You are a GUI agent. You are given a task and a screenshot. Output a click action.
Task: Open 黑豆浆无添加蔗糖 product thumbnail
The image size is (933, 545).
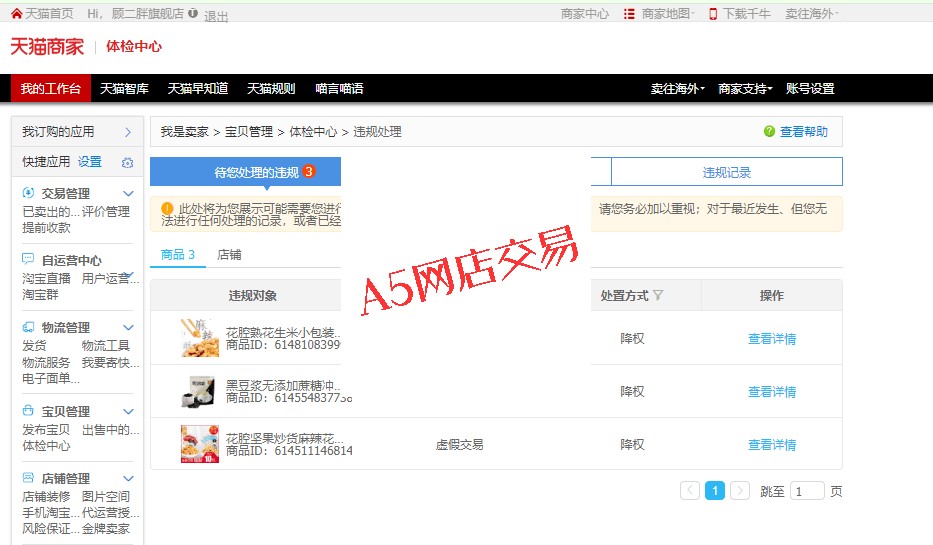[x=200, y=391]
